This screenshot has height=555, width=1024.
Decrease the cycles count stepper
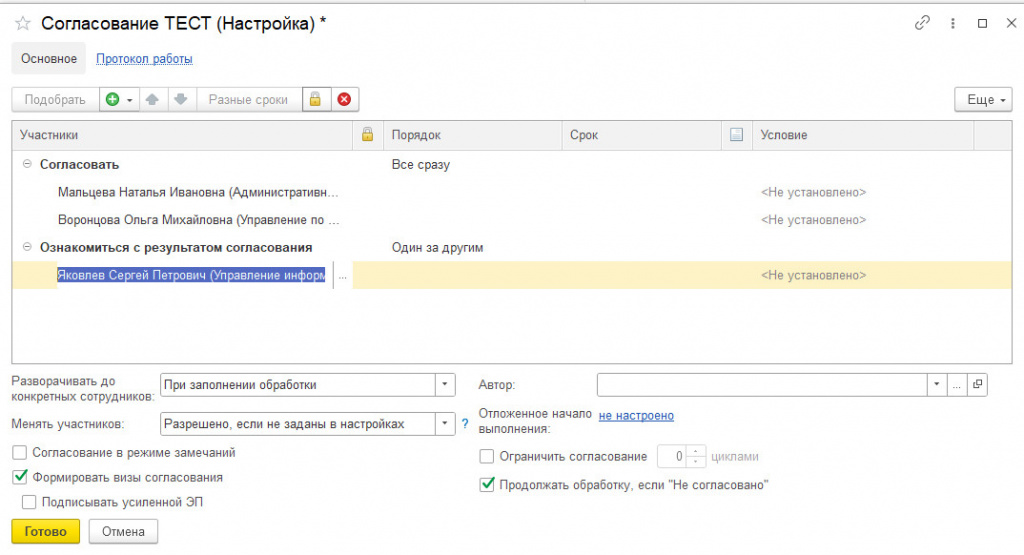pyautogui.click(x=696, y=462)
